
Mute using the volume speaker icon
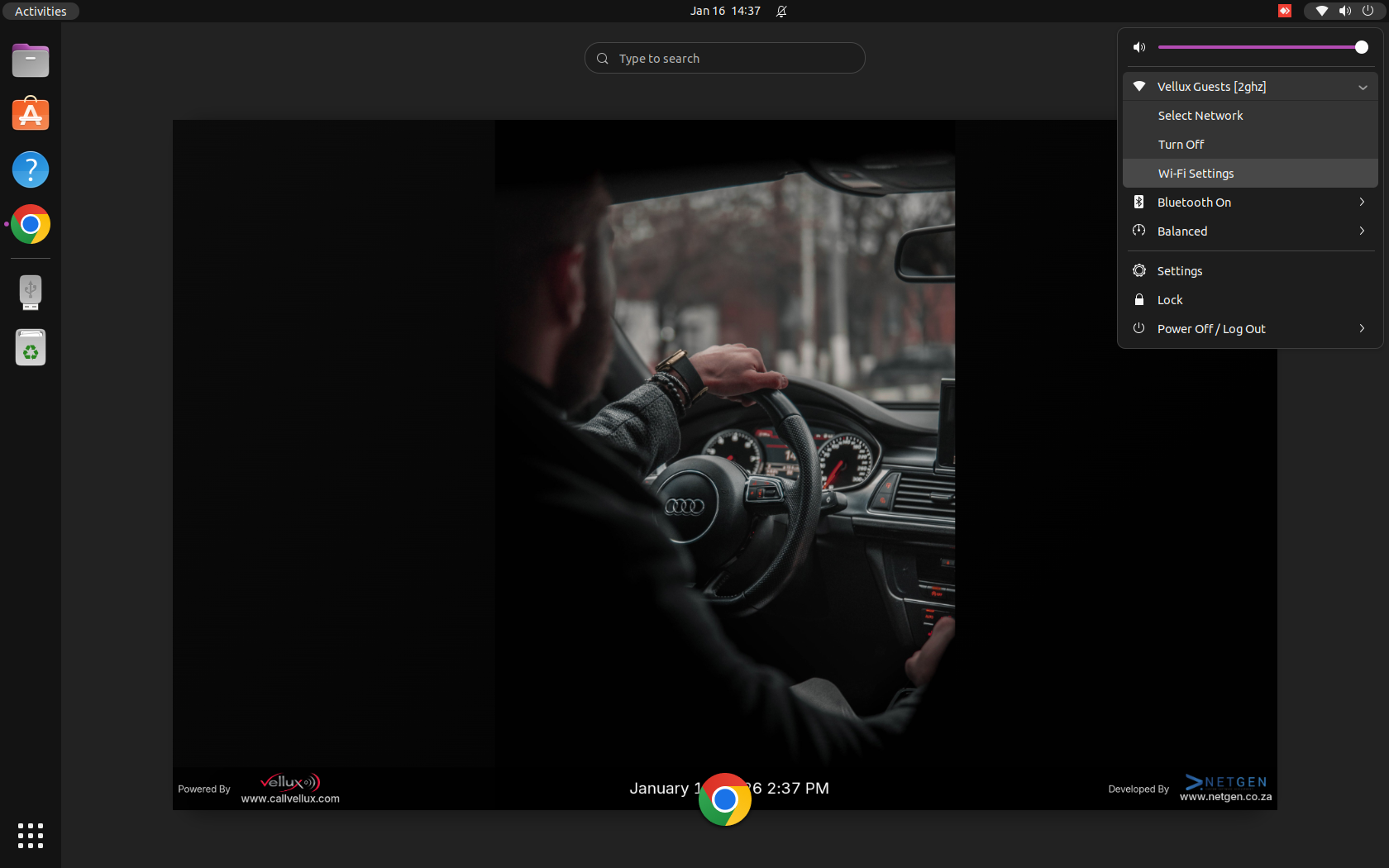pyautogui.click(x=1139, y=47)
